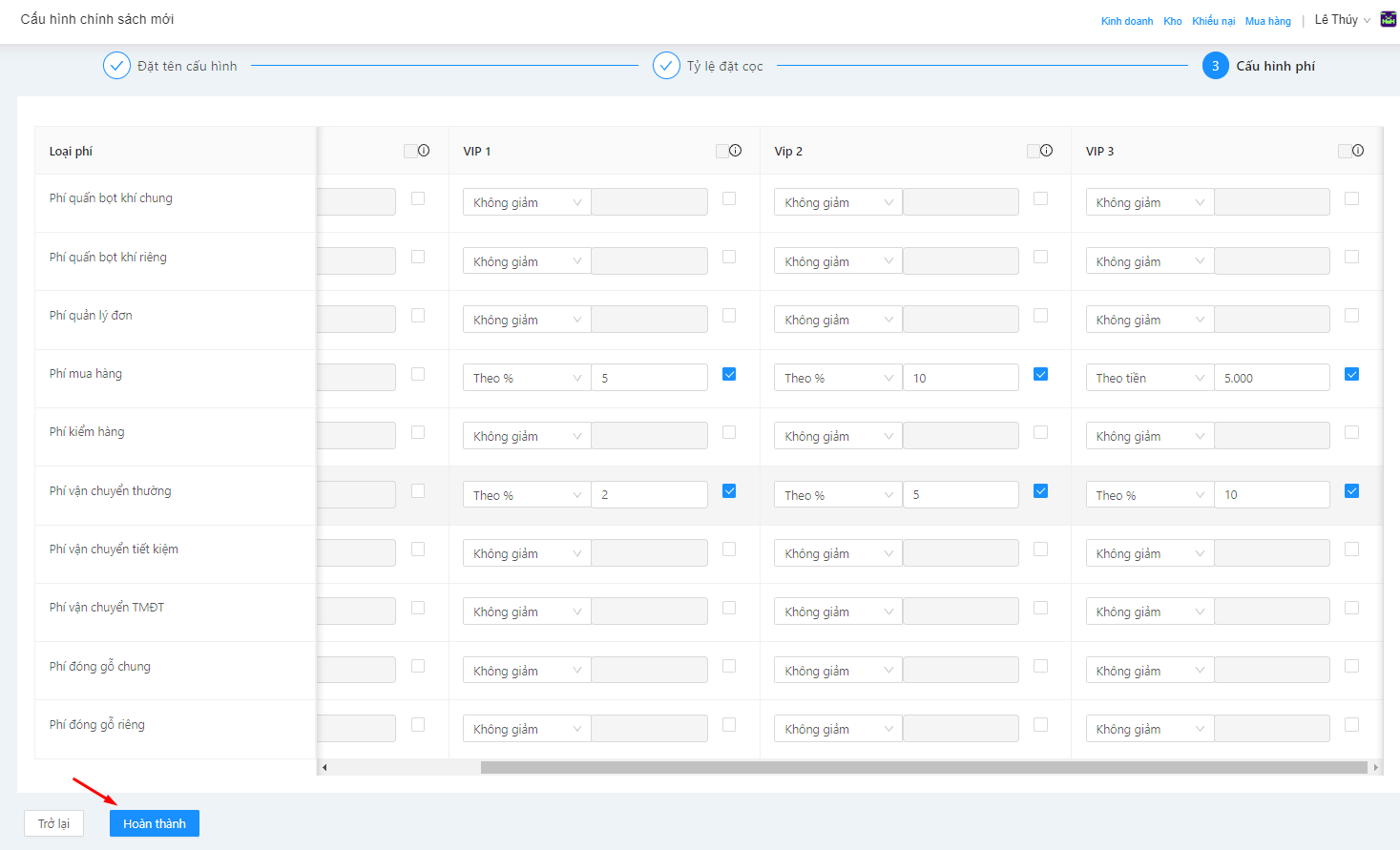Go to the Khiếu nại section
The image size is (1400, 850).
[1213, 21]
